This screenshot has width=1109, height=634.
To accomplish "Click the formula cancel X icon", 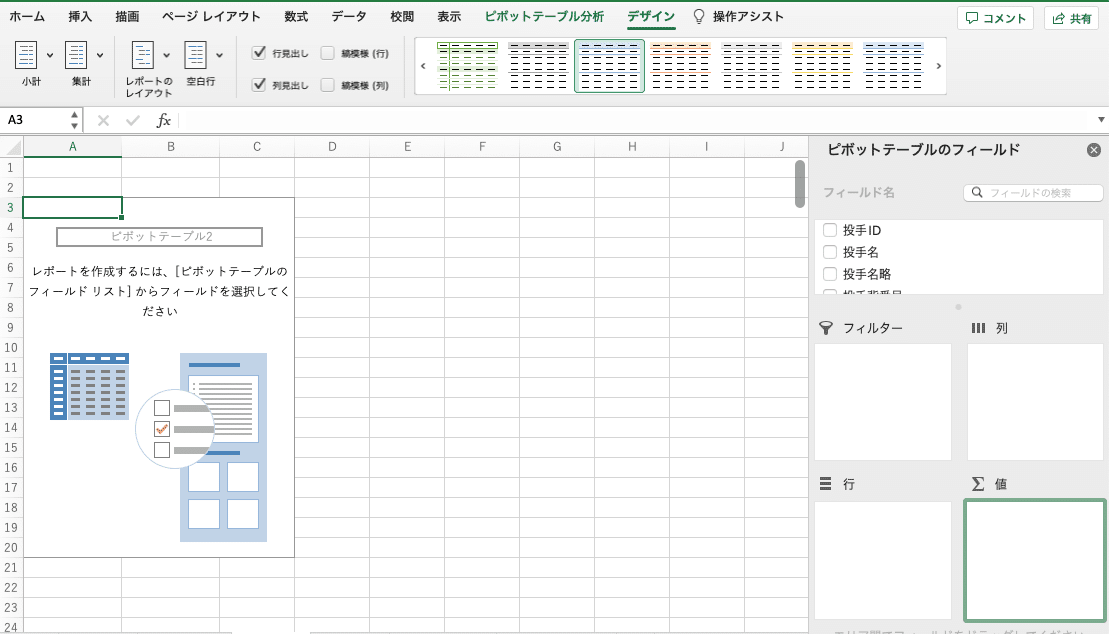I will pos(103,120).
